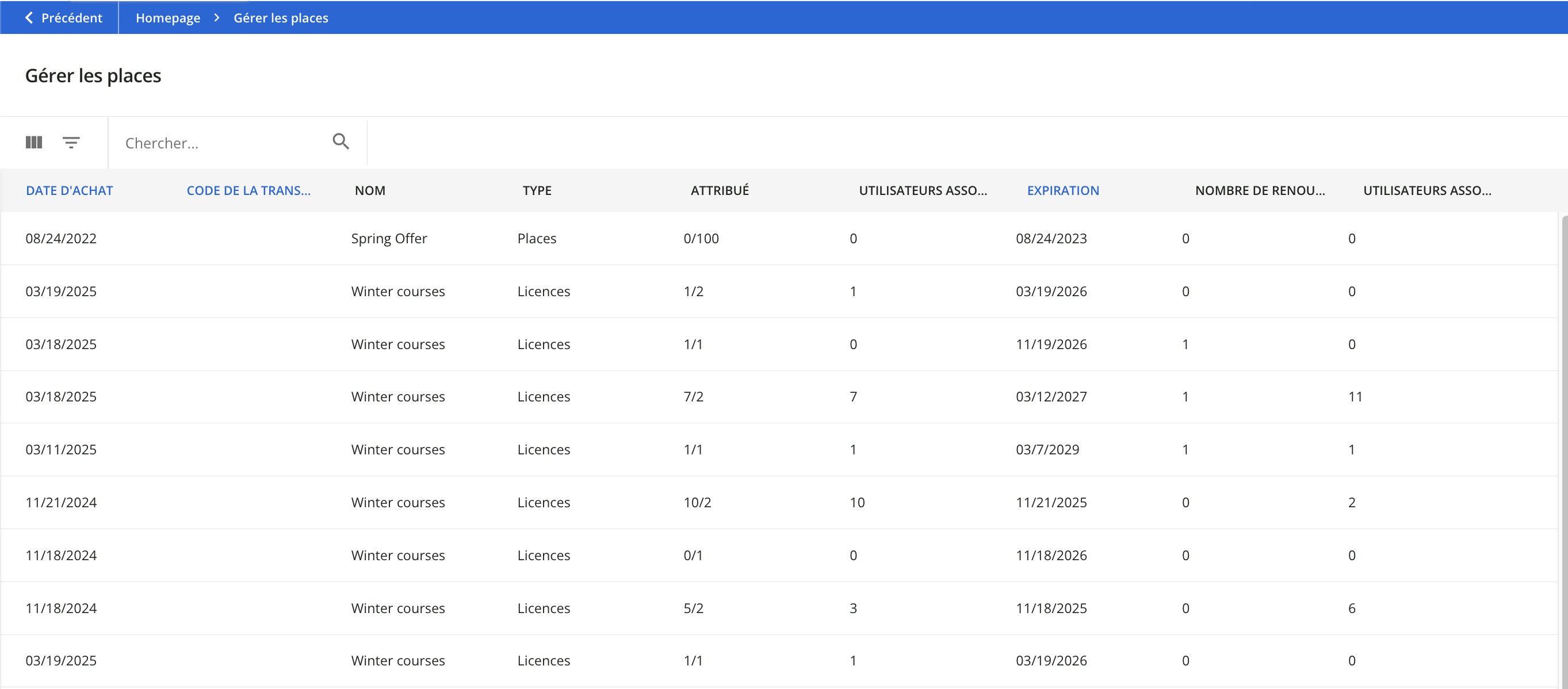1568x689 pixels.
Task: Click the NOMBRE DE RENOU... column header
Action: pos(1260,190)
